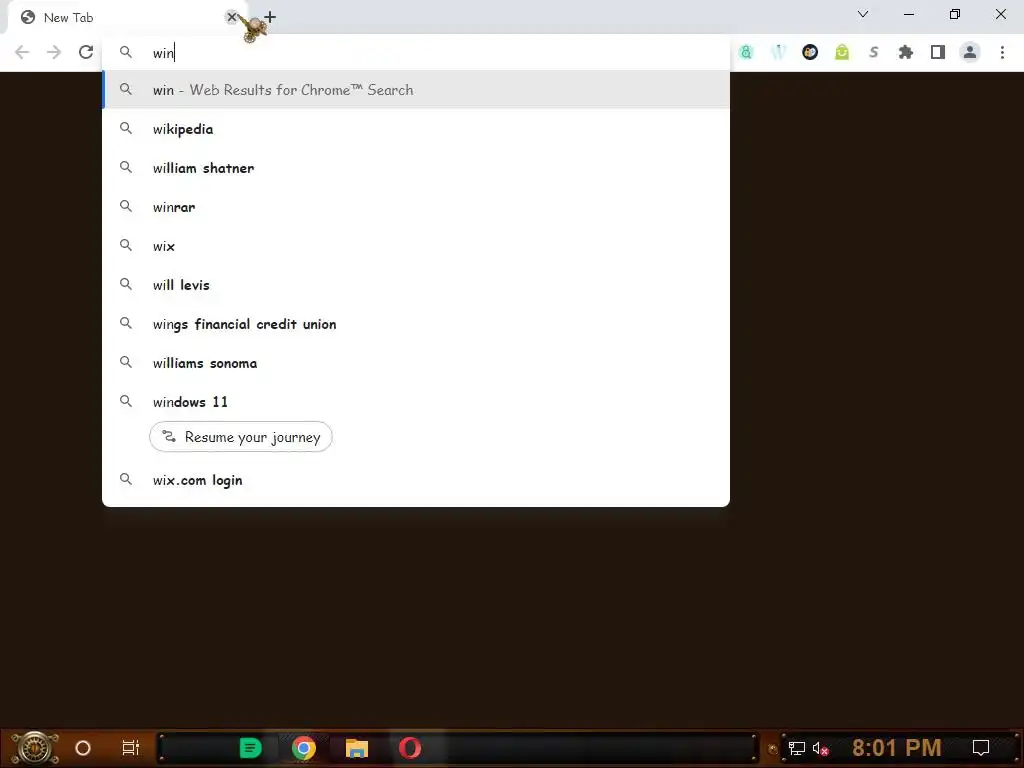Pick the wix.com login suggestion

point(415,480)
